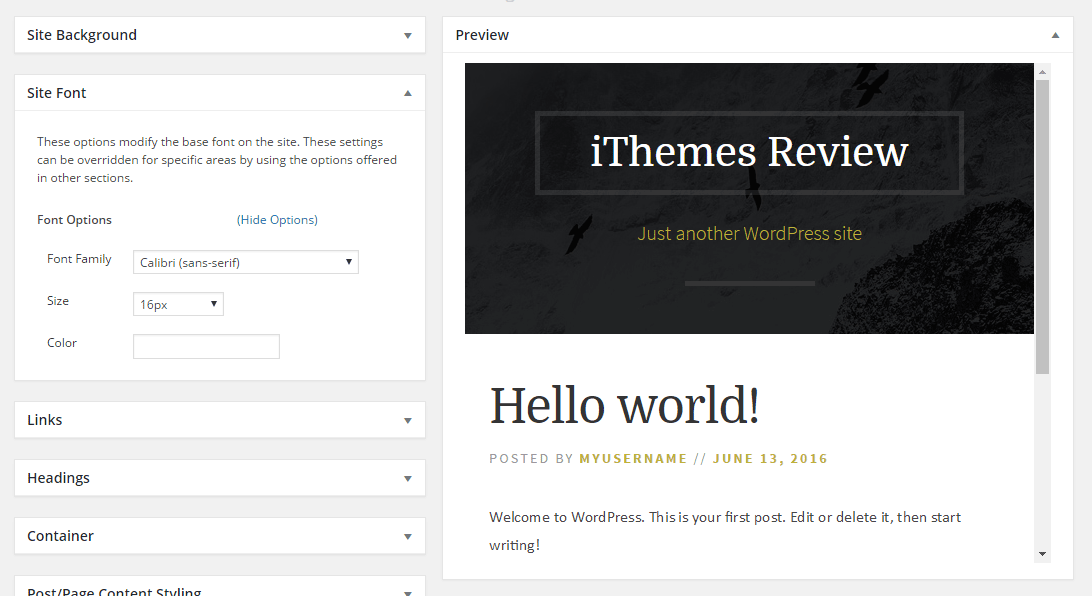This screenshot has width=1092, height=596.
Task: Click the JUNE 13, 2016 date link
Action: (770, 459)
